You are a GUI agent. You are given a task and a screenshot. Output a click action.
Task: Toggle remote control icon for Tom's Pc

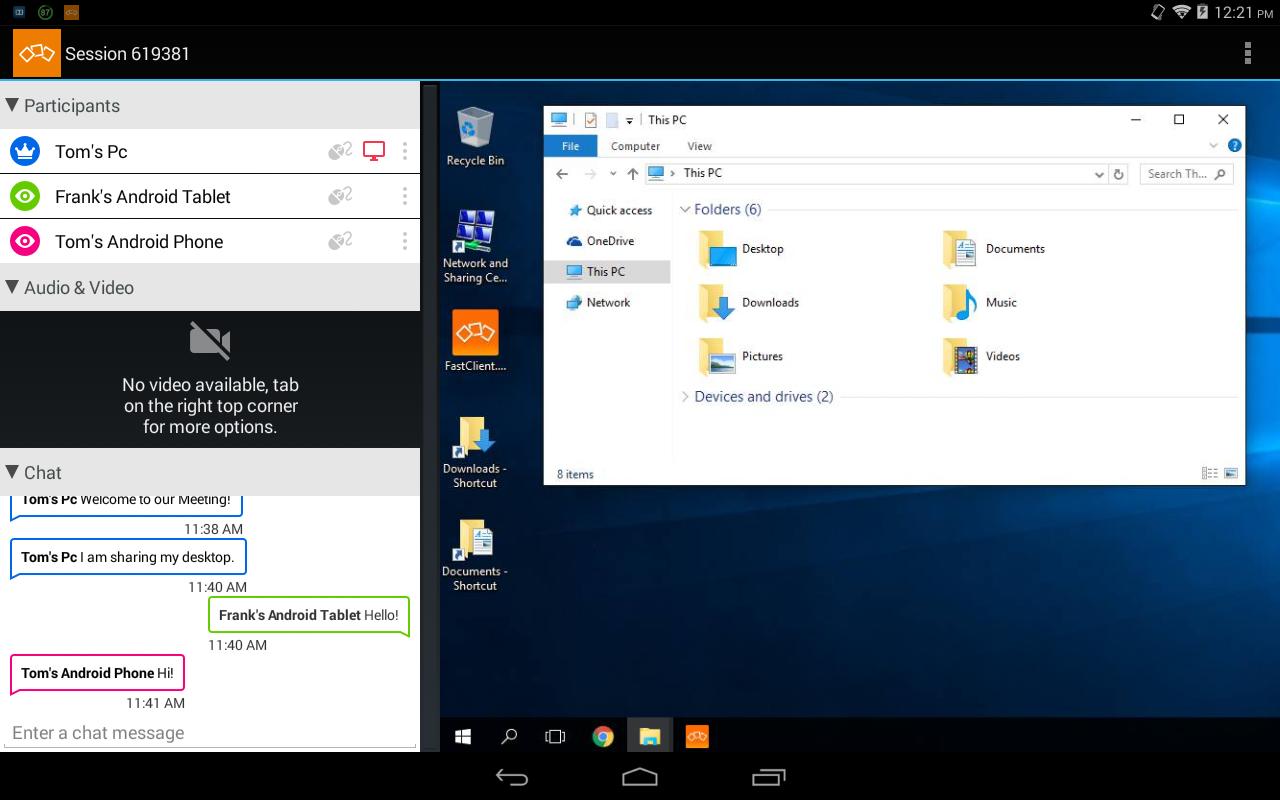340,151
